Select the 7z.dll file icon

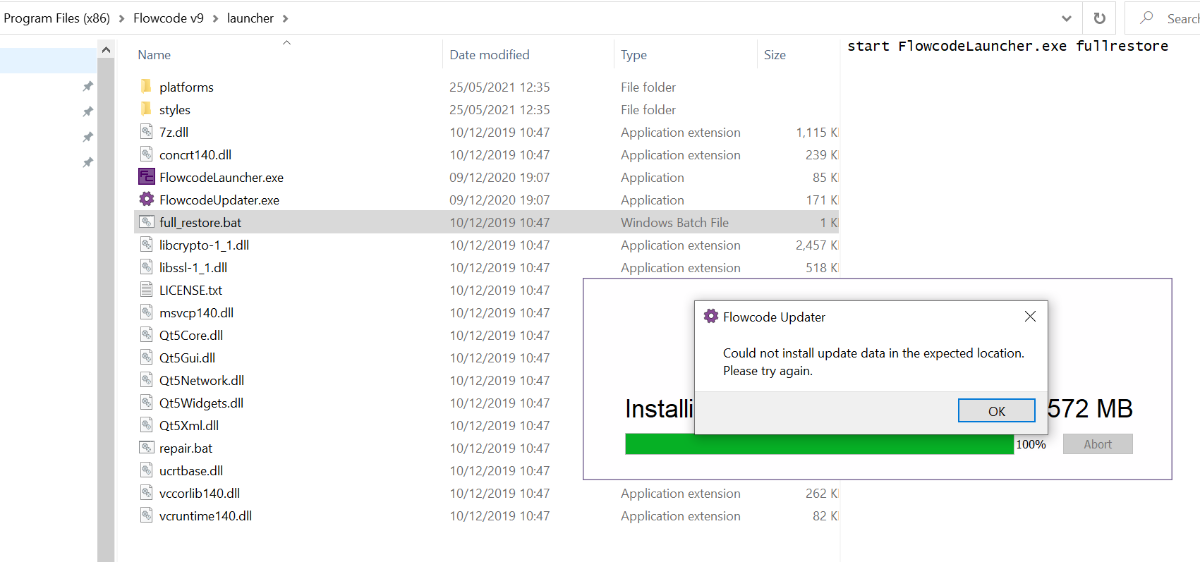(146, 132)
